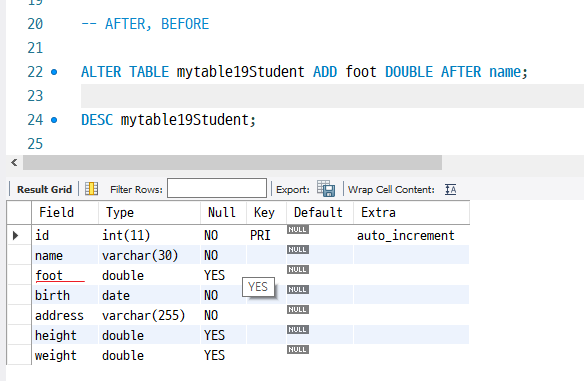The image size is (588, 381).
Task: Select the row header of name row
Action: (19, 255)
